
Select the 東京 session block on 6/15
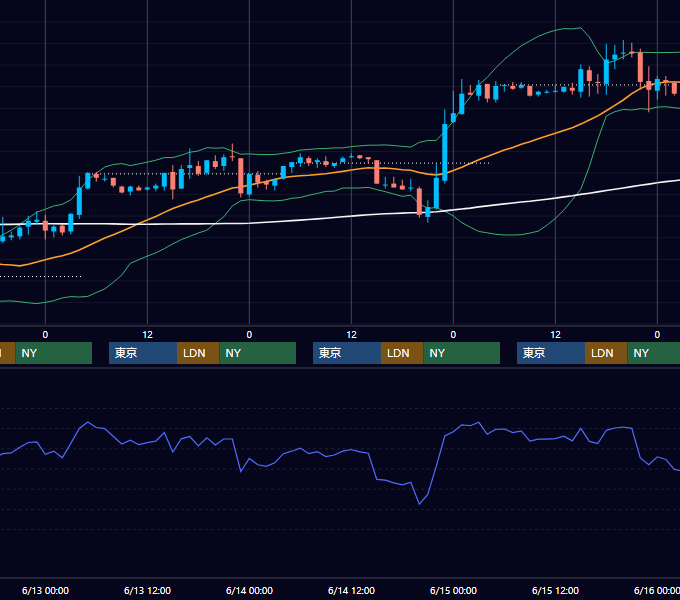551,353
